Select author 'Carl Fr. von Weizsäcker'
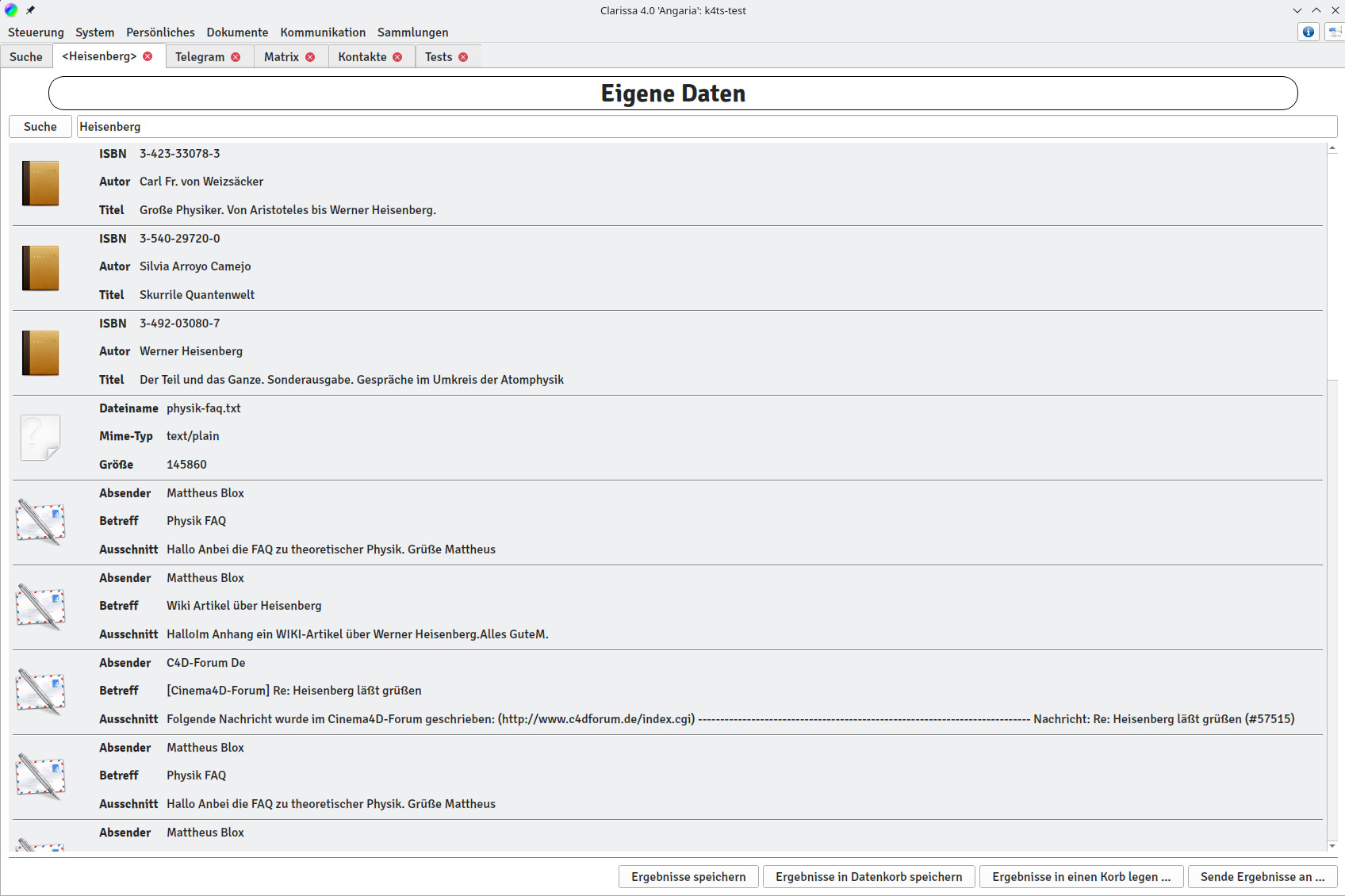The height and width of the screenshot is (896, 1345). 201,182
